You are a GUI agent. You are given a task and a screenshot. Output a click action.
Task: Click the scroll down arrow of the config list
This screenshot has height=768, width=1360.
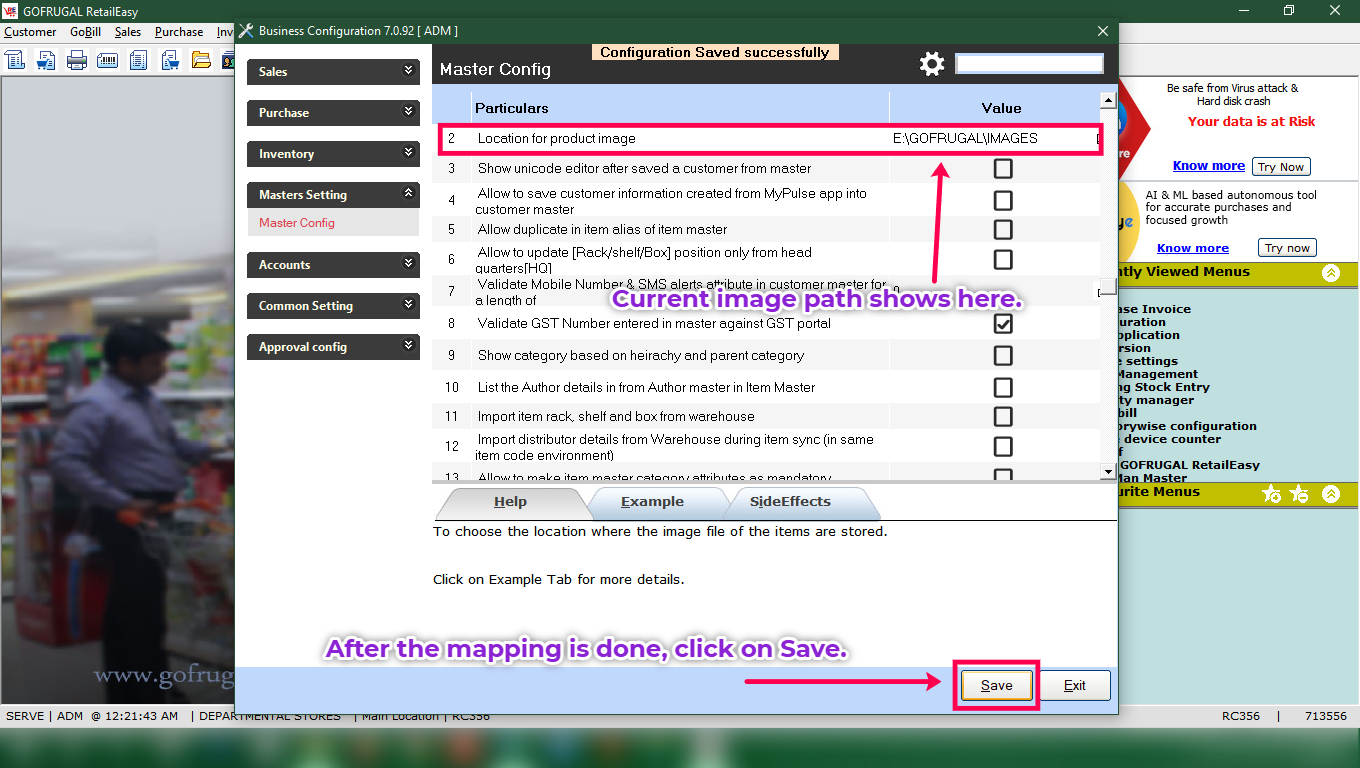tap(1107, 471)
